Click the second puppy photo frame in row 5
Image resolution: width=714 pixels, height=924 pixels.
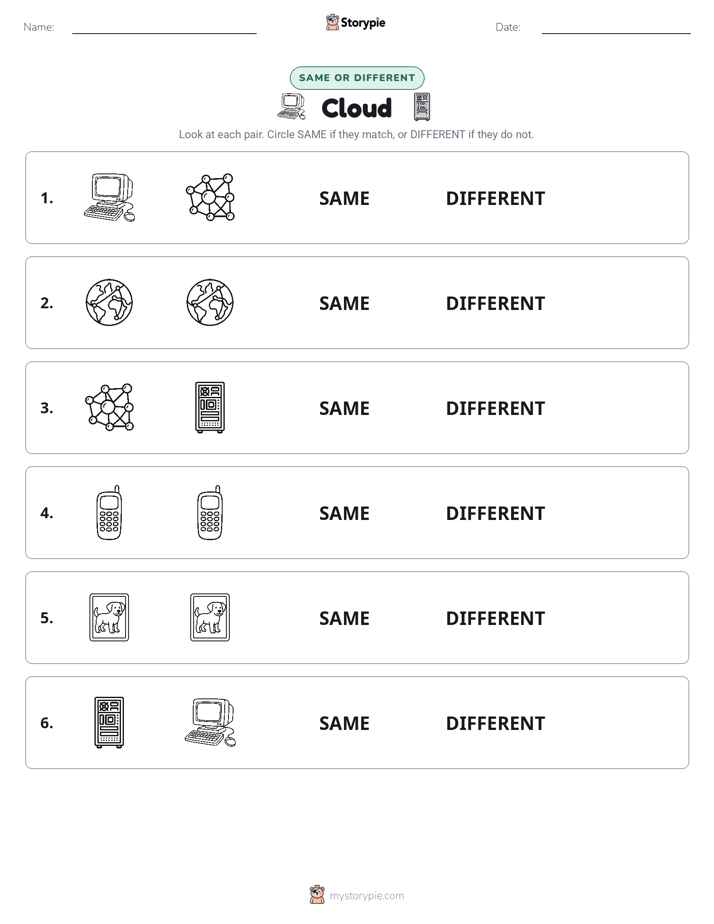tap(210, 617)
